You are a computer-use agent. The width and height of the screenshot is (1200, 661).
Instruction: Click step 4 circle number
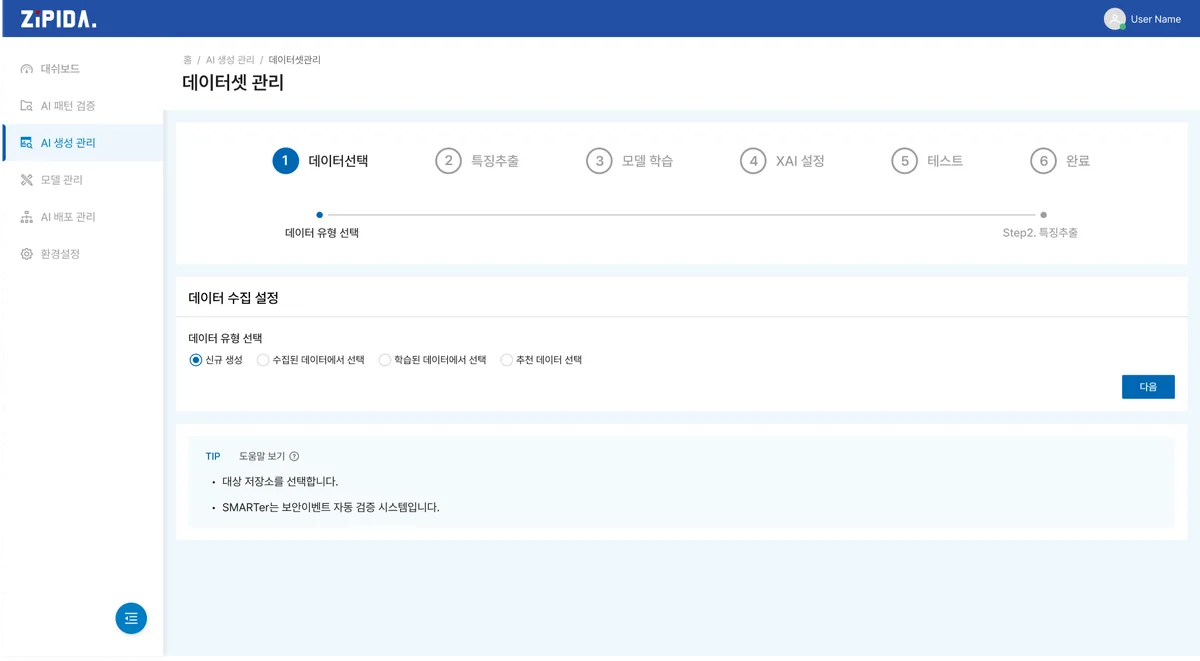(x=753, y=161)
